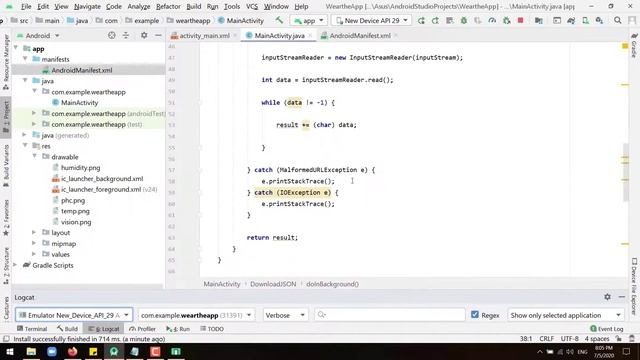Expand the mipmap folder

coord(34,243)
